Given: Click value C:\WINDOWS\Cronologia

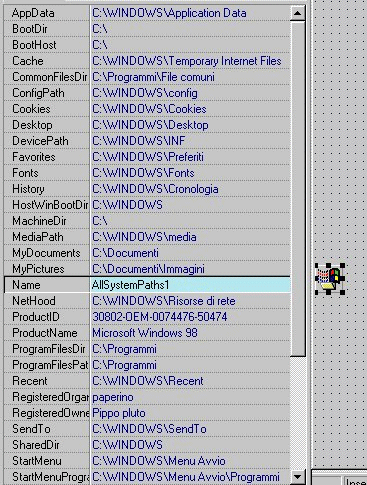Looking at the screenshot, I should coord(155,189).
